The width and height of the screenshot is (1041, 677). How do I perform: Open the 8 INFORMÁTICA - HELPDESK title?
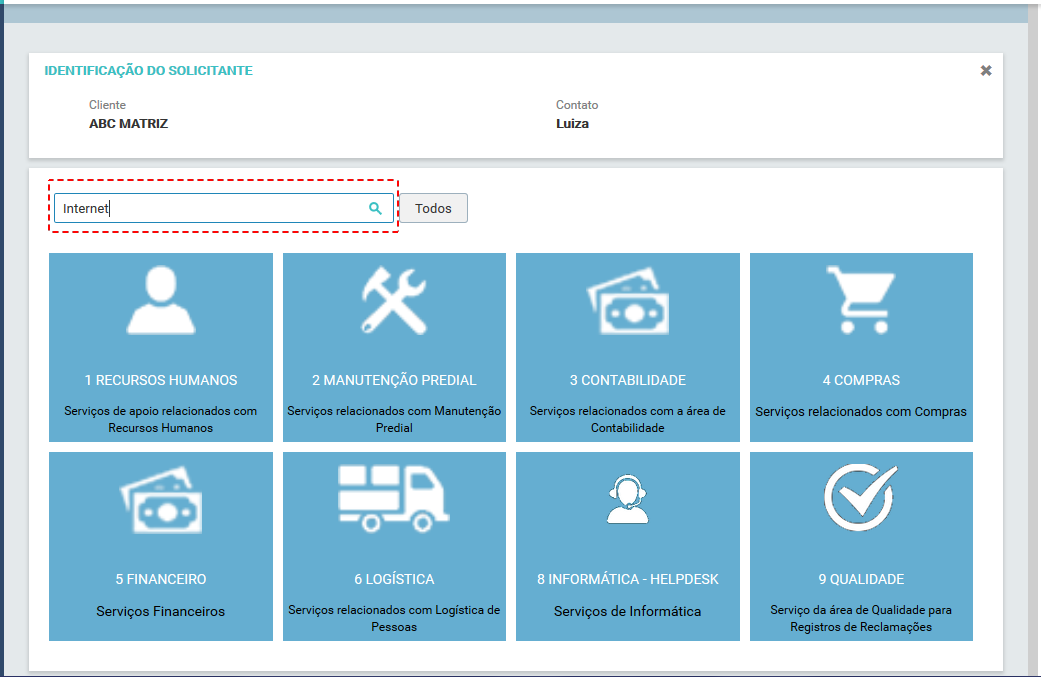click(x=627, y=579)
